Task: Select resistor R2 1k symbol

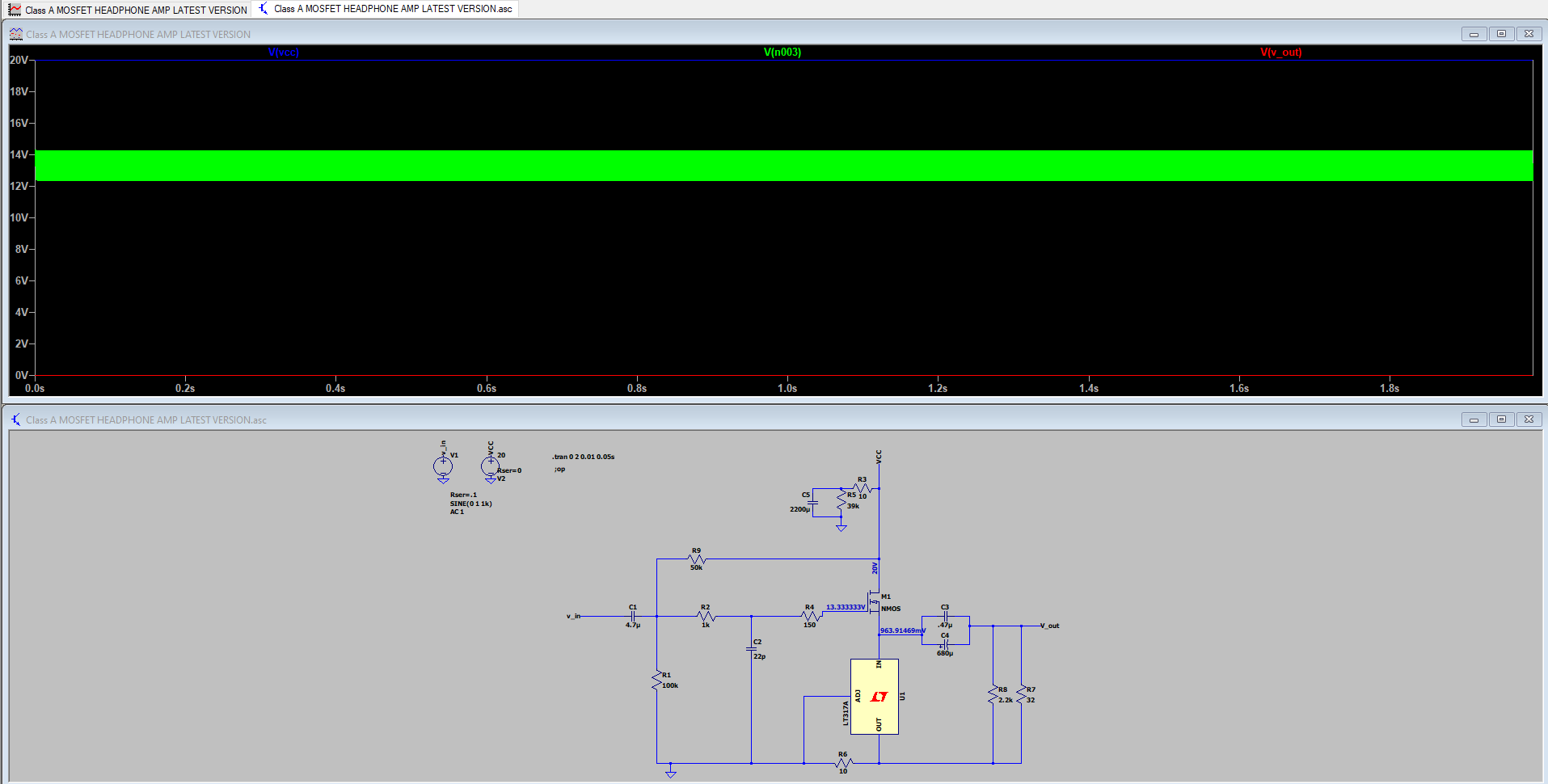Action: tap(706, 616)
